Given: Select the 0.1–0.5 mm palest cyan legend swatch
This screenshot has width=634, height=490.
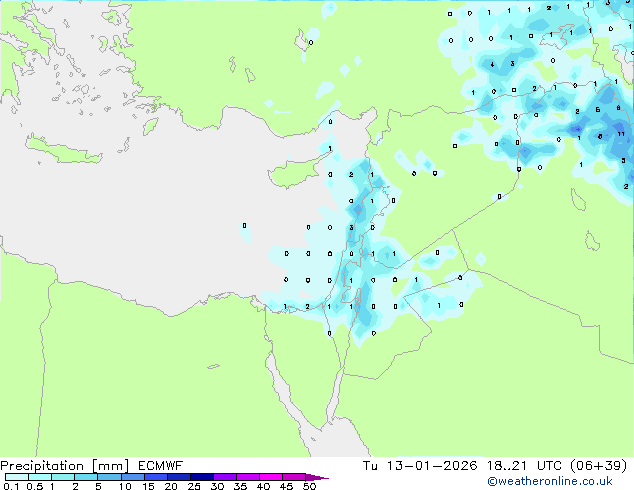Looking at the screenshot, I should pos(17,477).
